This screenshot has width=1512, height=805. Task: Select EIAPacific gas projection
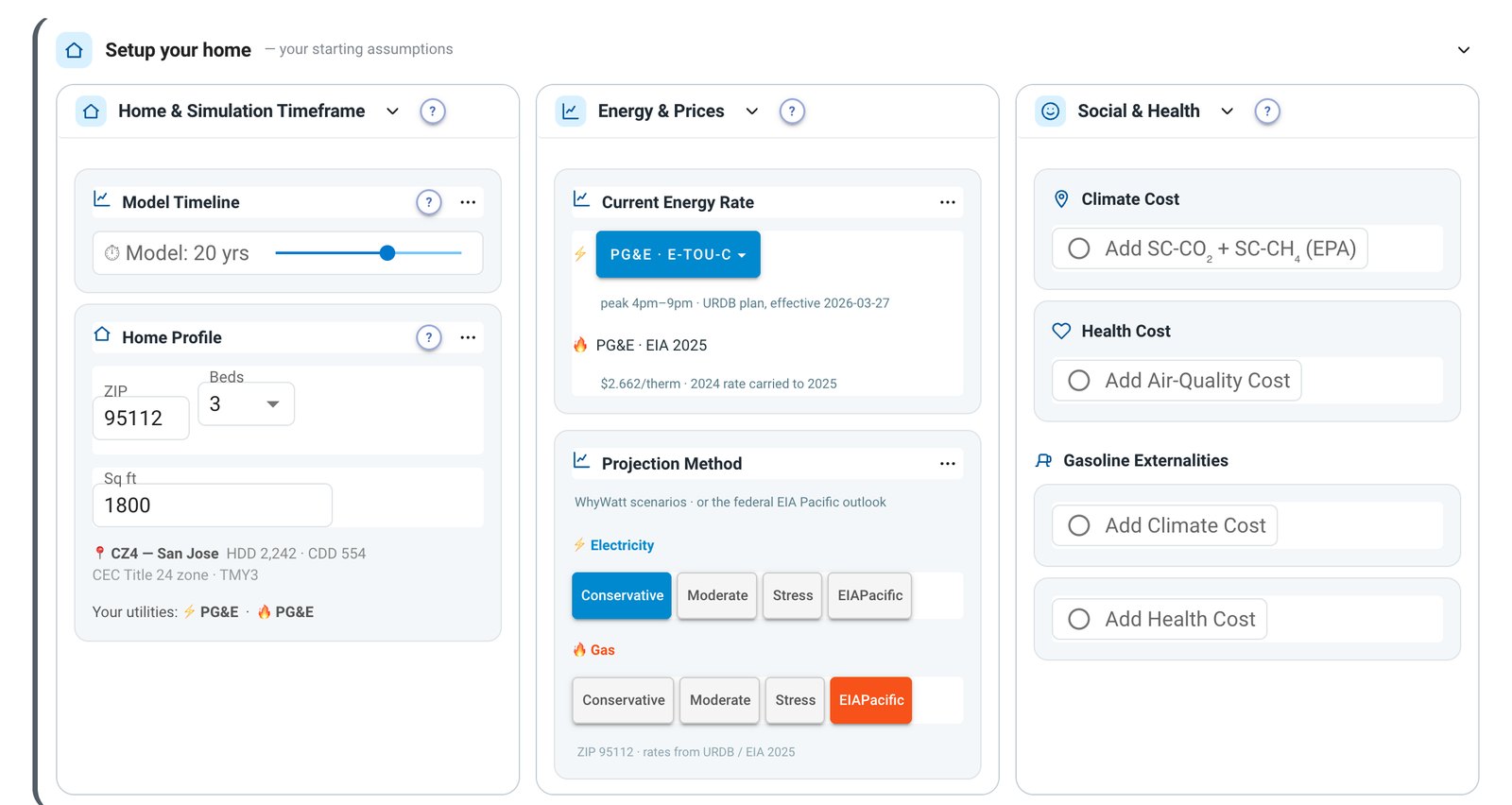click(x=871, y=701)
